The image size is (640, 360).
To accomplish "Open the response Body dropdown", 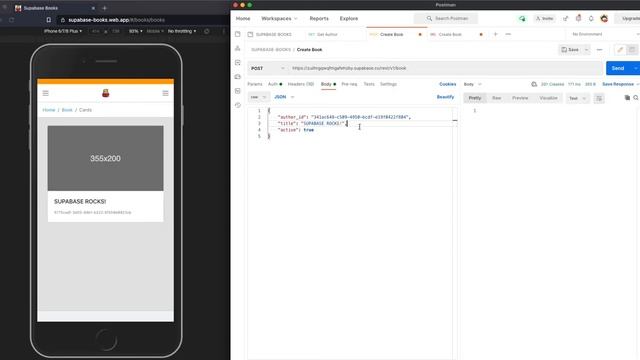I will pos(473,84).
